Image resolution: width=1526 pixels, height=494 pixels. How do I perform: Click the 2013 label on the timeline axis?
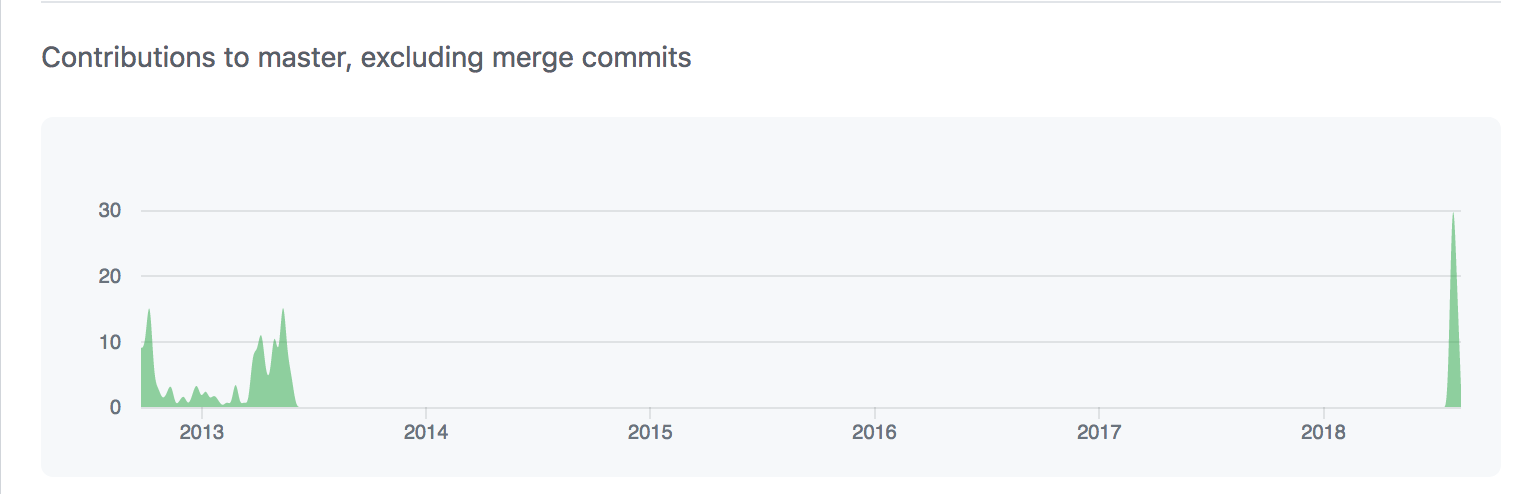pyautogui.click(x=202, y=433)
